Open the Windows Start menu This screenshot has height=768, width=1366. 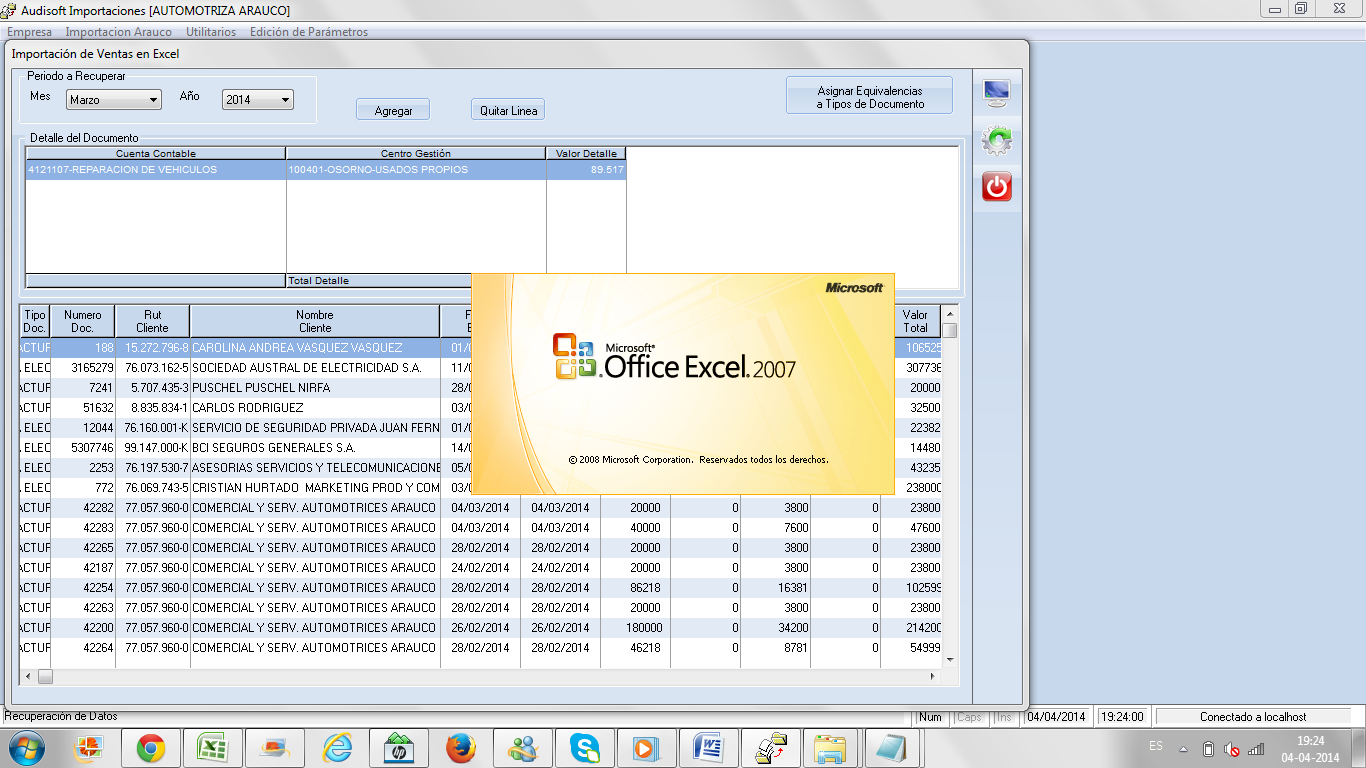pos(25,747)
